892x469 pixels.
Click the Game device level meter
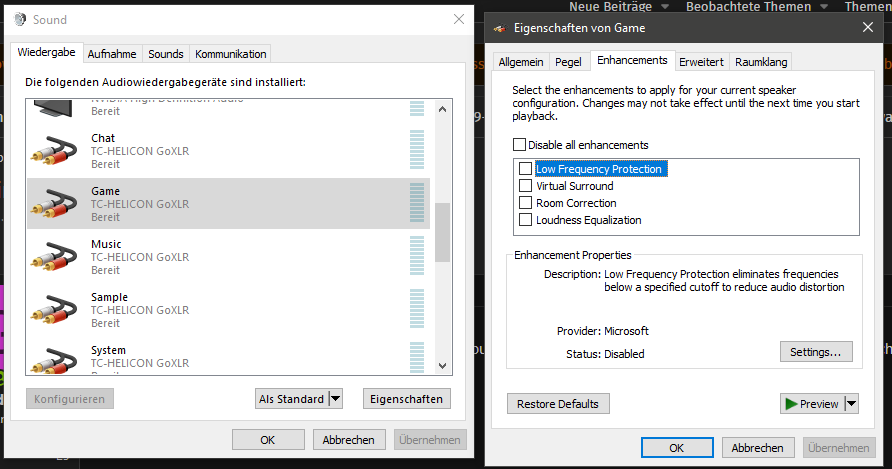[417, 203]
